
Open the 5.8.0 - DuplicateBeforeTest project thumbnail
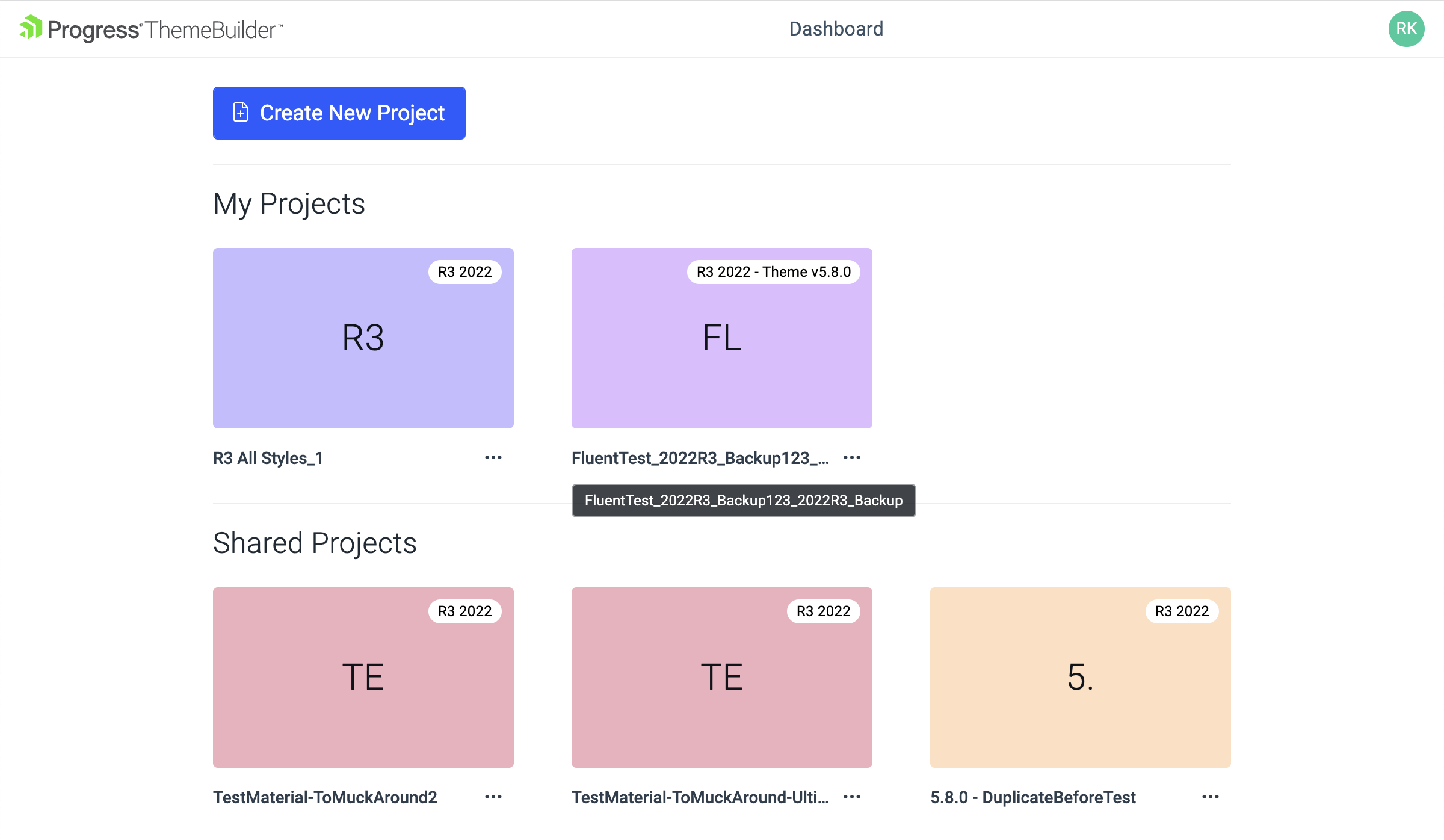1080,678
